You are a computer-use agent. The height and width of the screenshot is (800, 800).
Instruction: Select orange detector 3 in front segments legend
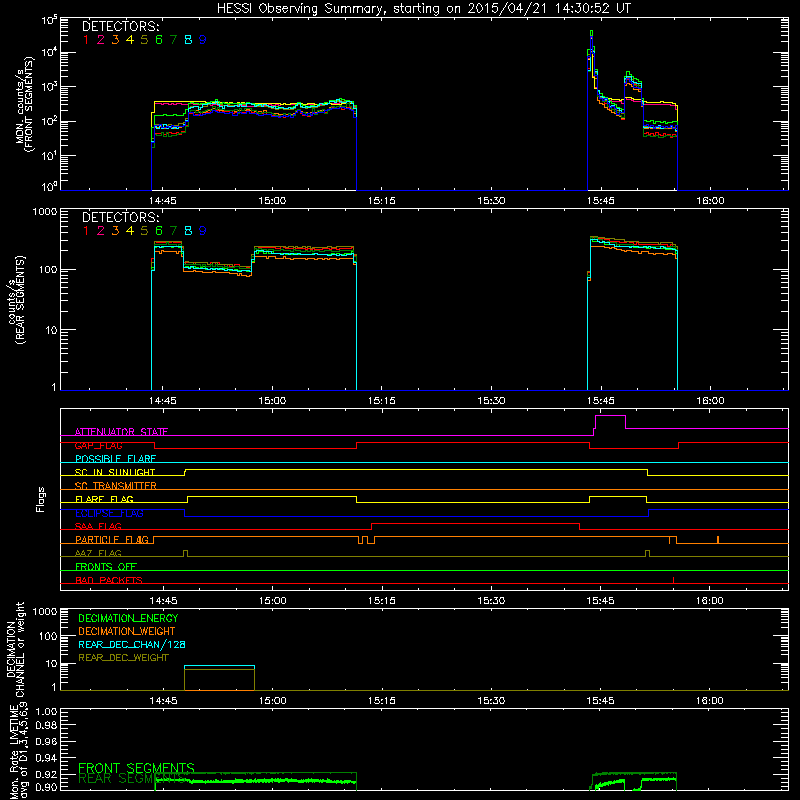[115, 40]
